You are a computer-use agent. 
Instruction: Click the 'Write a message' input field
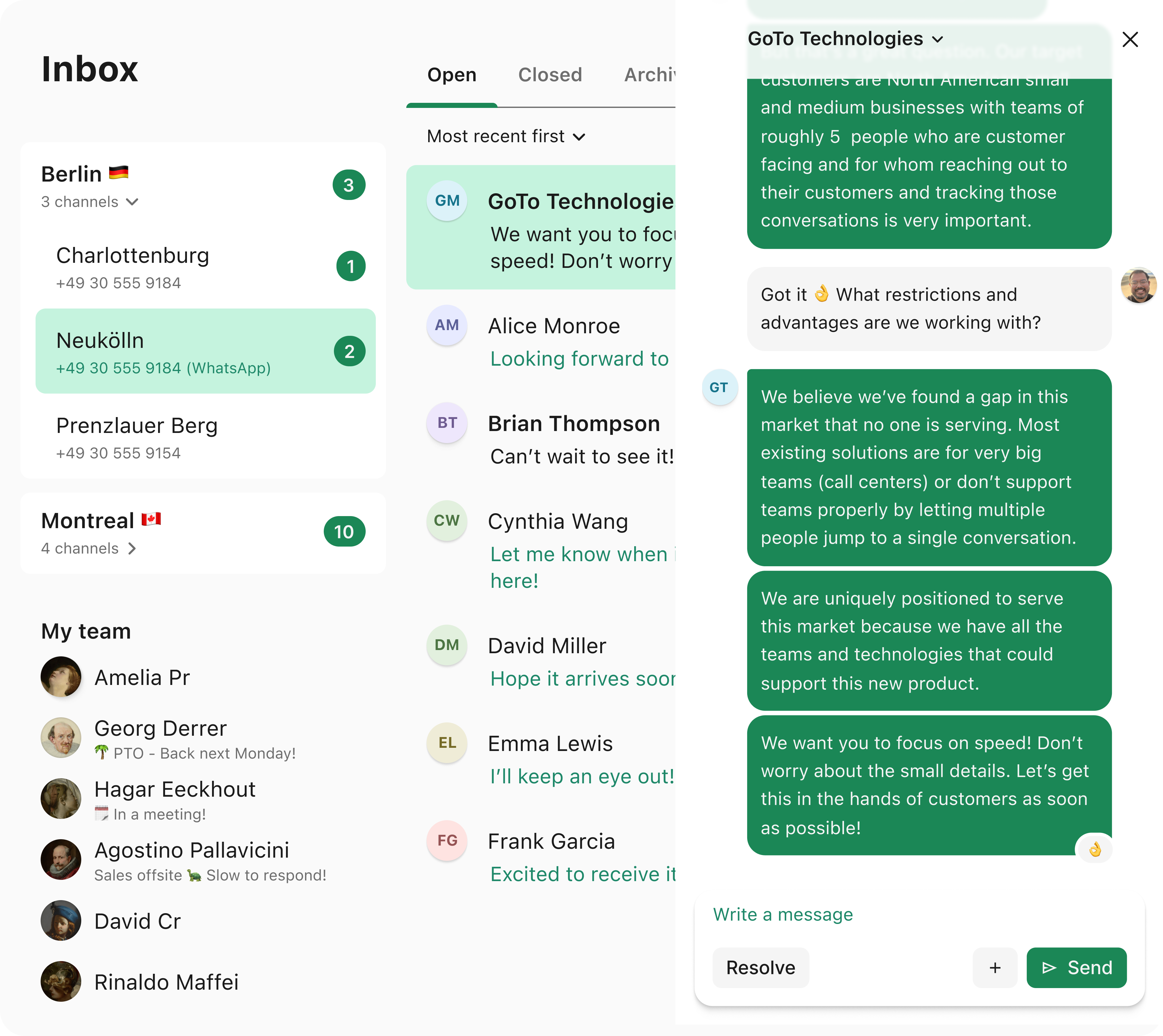782,914
